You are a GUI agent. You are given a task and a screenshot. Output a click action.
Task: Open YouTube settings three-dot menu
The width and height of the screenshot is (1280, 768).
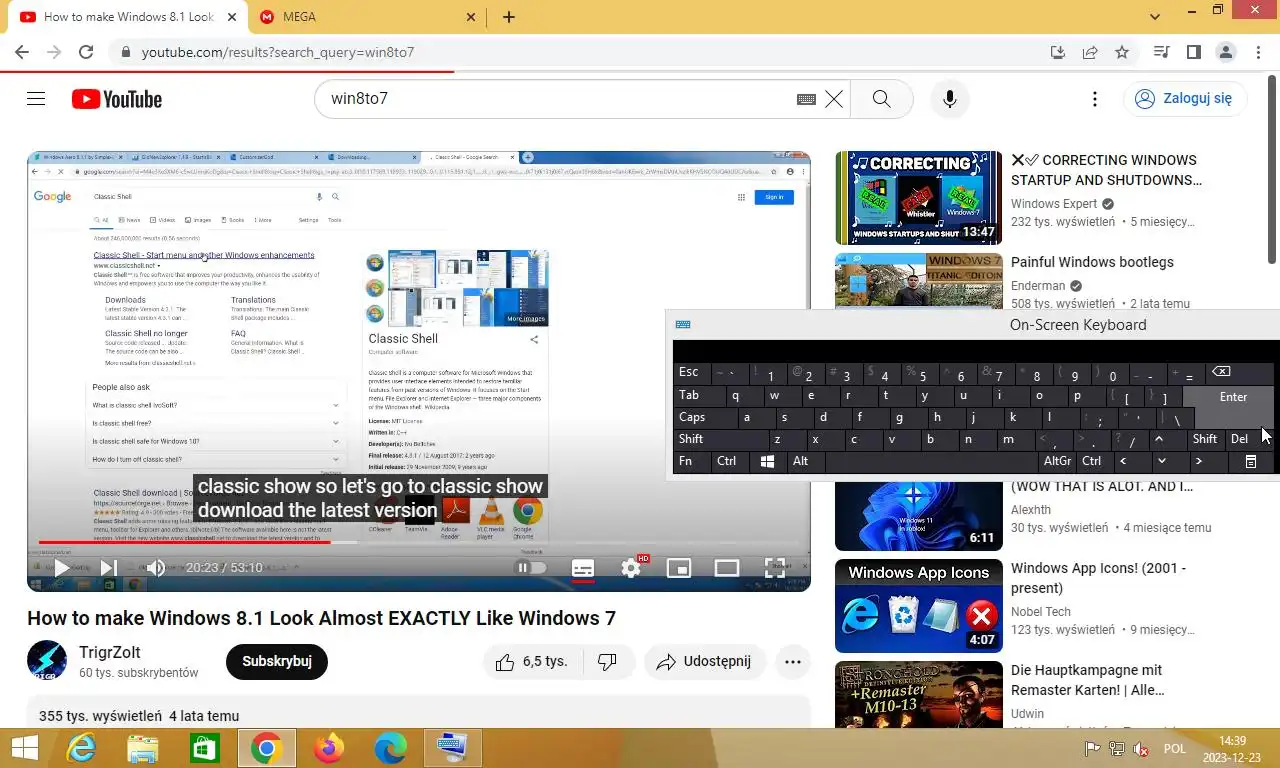[1095, 99]
